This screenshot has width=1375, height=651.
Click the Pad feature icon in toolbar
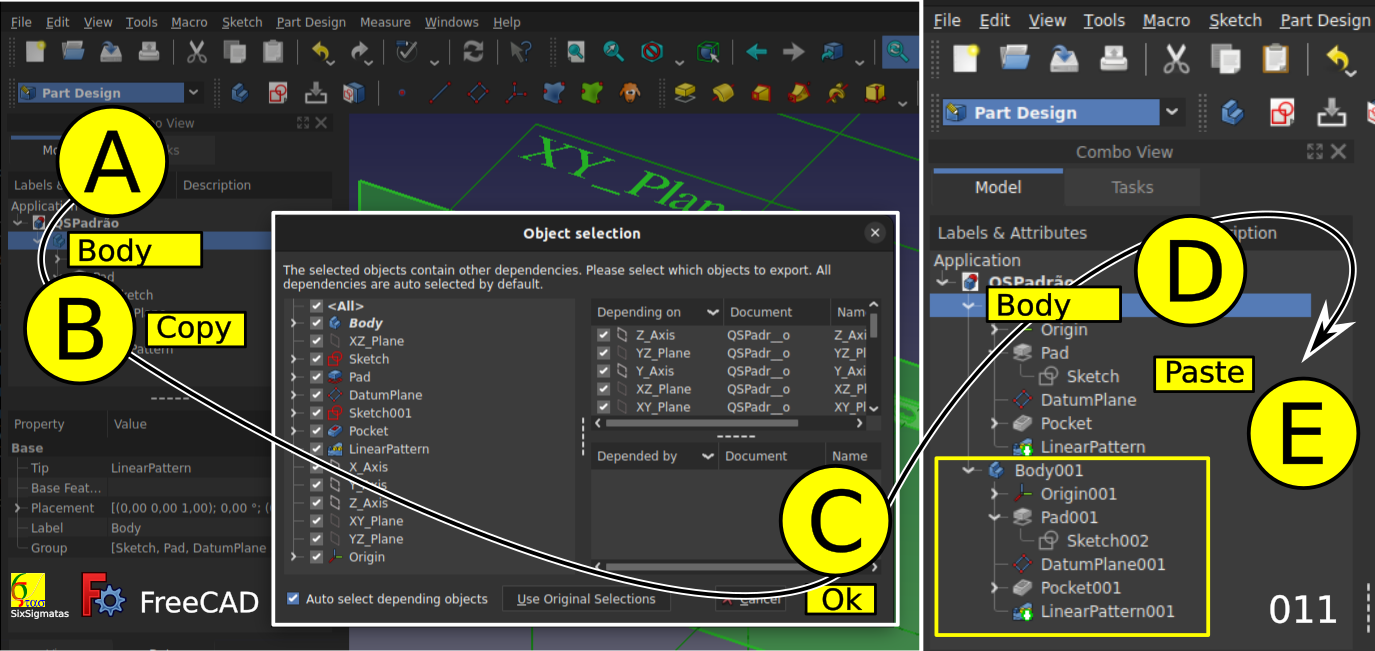click(685, 93)
